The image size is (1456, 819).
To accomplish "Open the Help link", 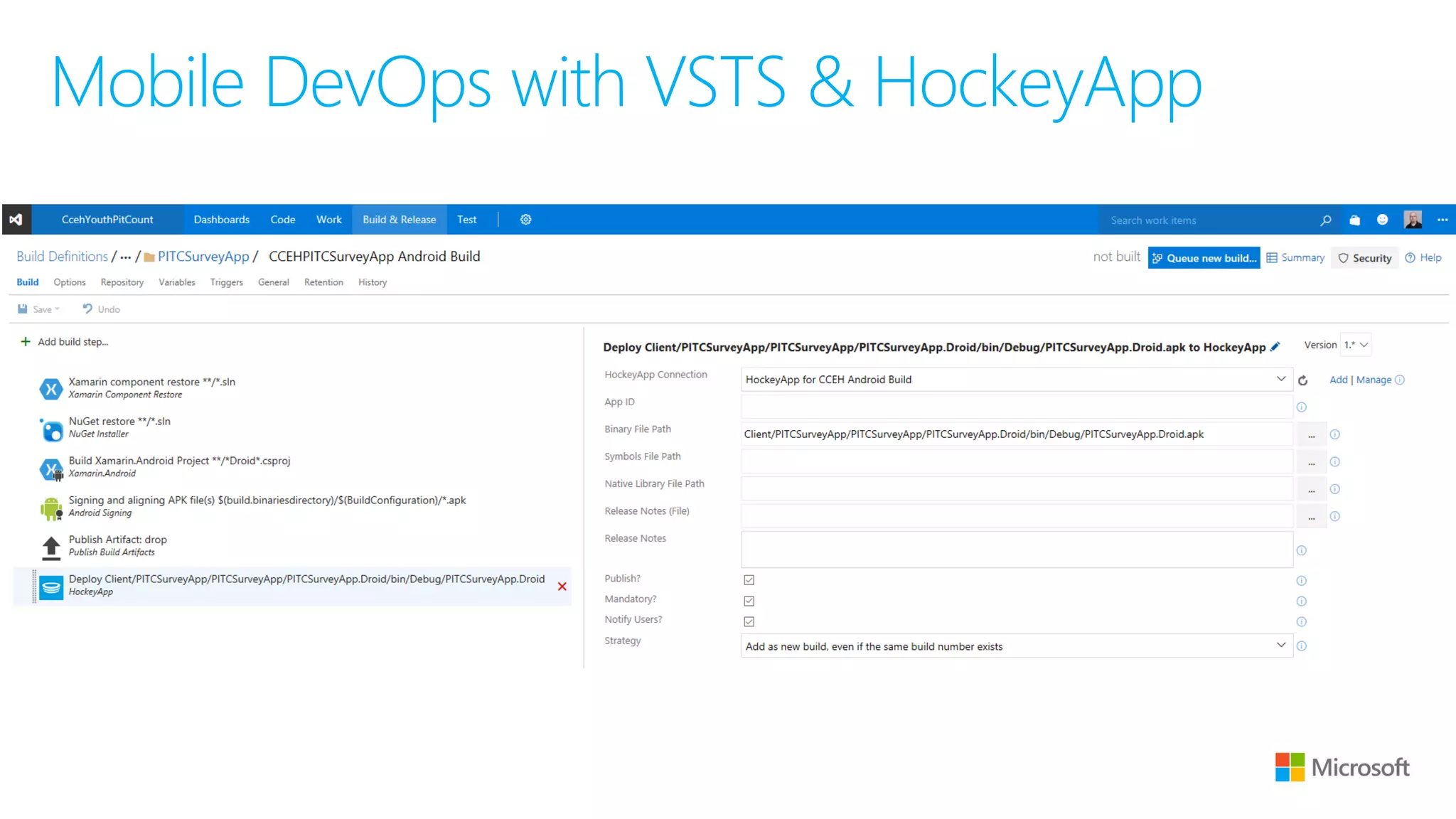I will (1423, 258).
